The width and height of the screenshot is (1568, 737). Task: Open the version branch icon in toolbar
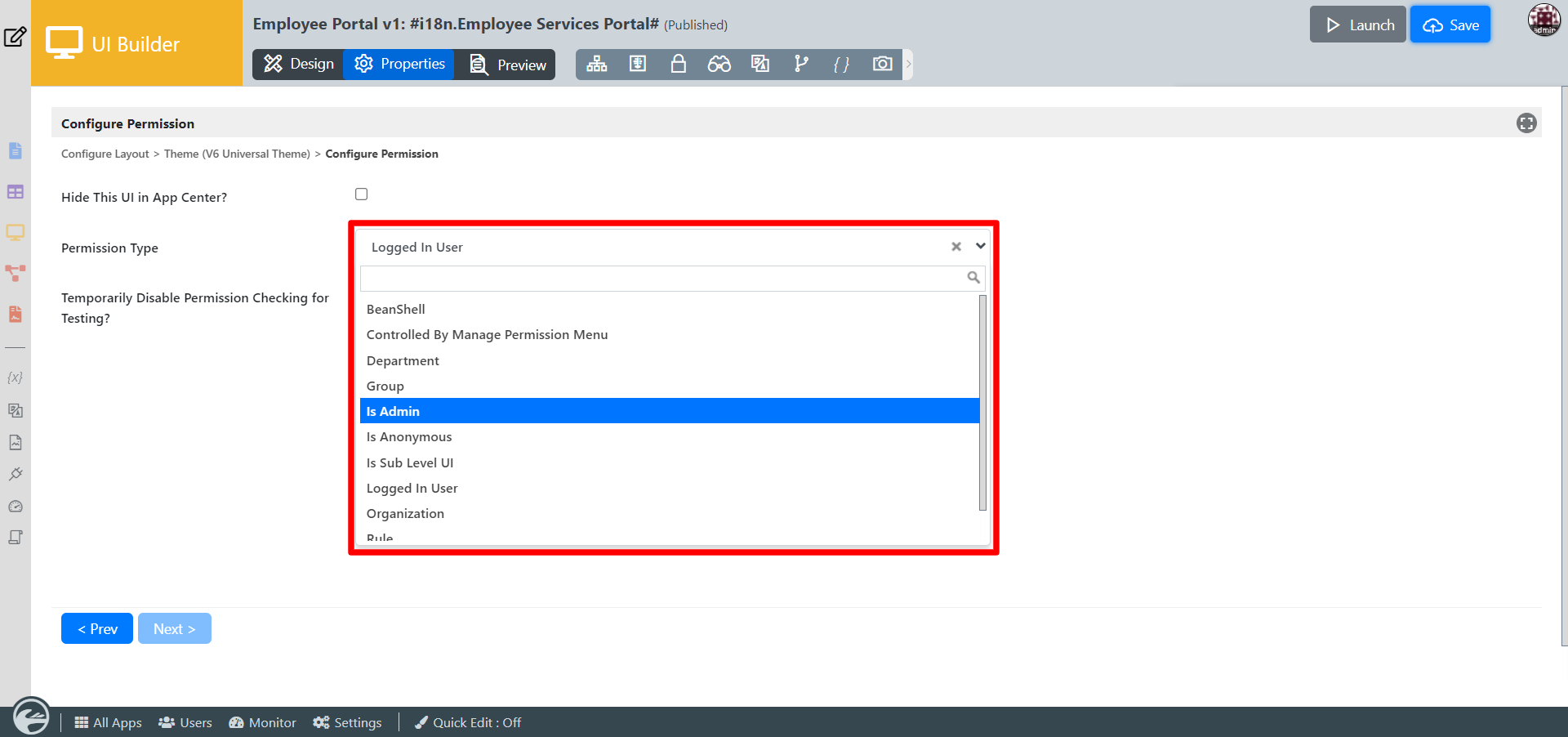pyautogui.click(x=801, y=64)
